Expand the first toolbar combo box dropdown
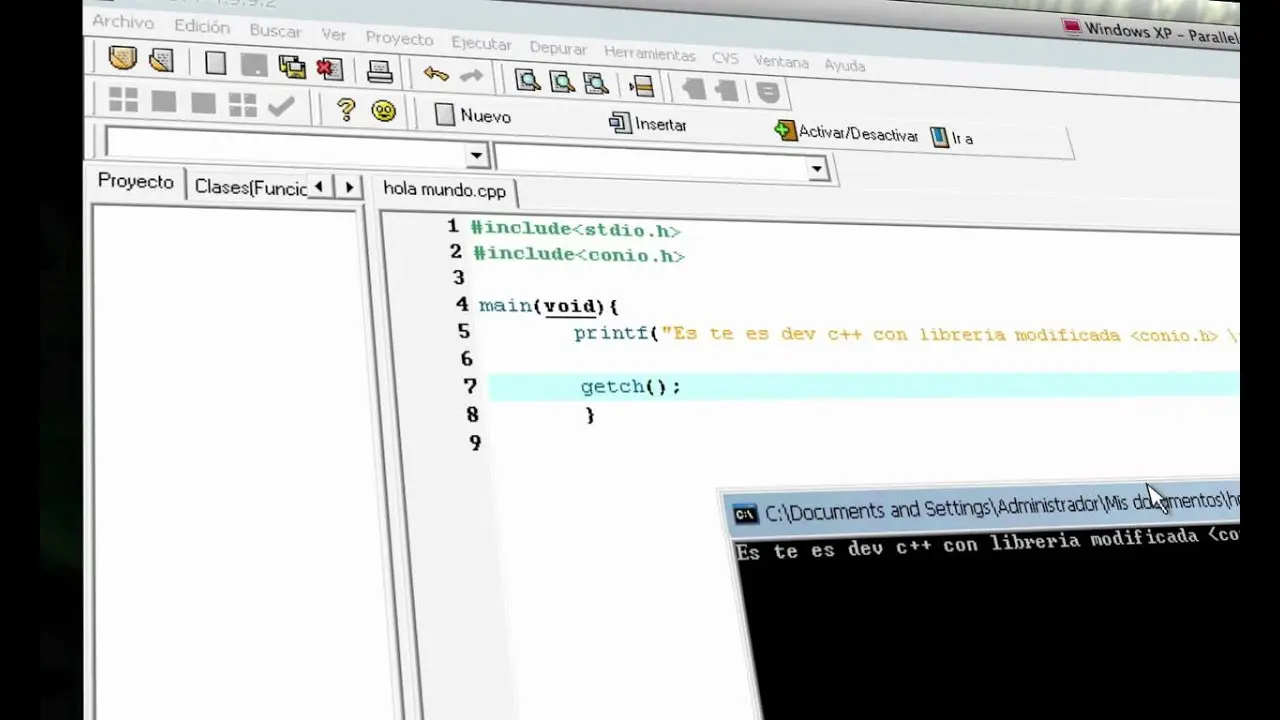This screenshot has width=1280, height=720. click(476, 155)
